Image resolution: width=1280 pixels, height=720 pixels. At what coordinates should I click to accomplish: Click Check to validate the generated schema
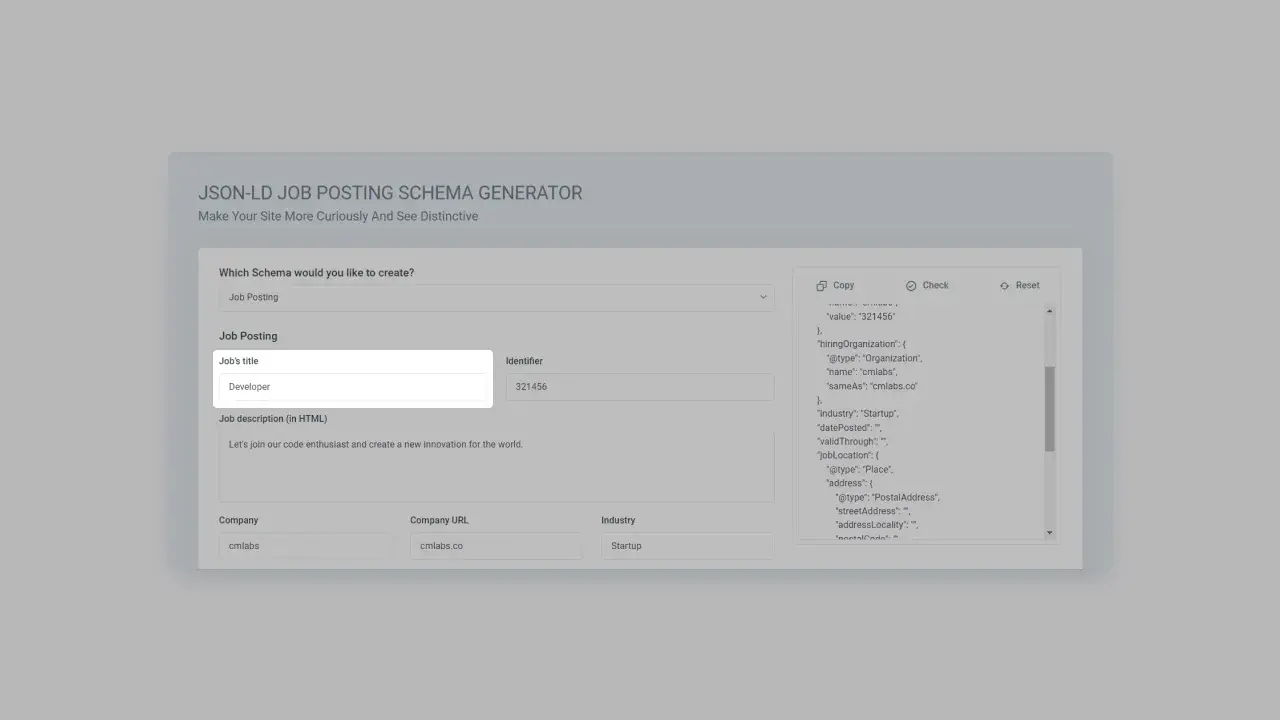[x=934, y=285]
